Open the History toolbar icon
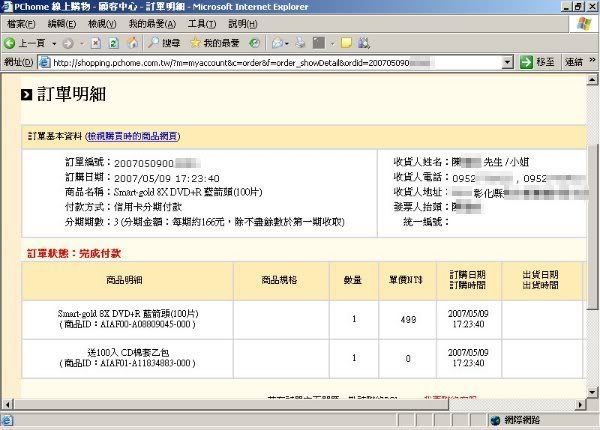This screenshot has height=430, width=600. 254,43
